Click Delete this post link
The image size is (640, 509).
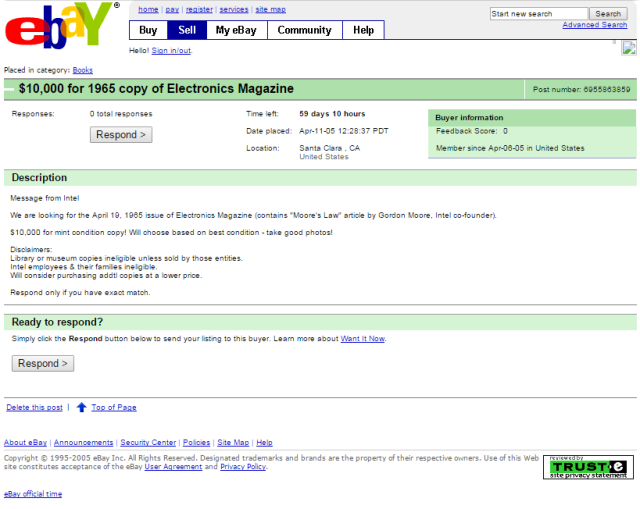(34, 407)
